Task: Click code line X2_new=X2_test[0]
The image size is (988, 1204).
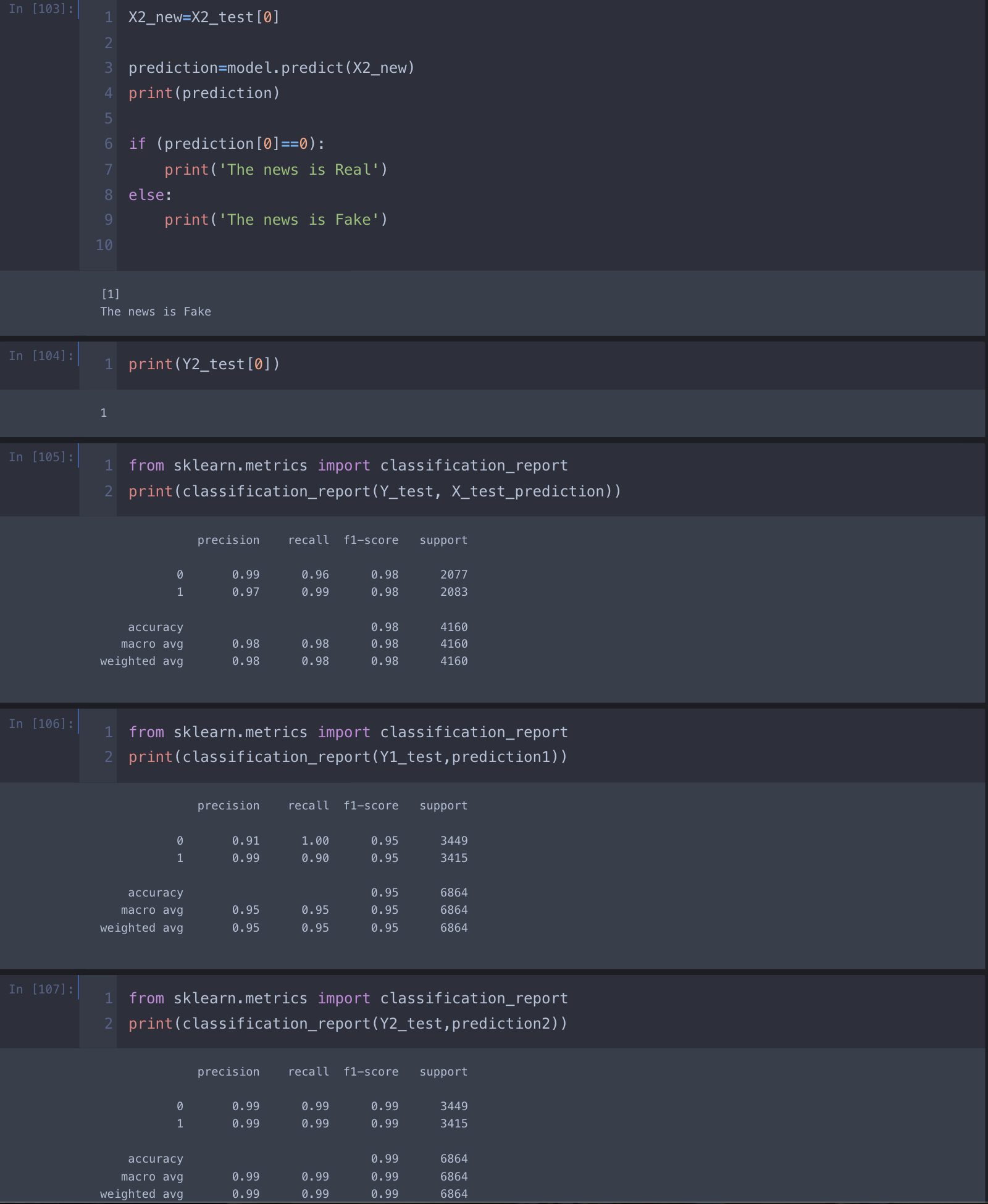Action: tap(204, 17)
